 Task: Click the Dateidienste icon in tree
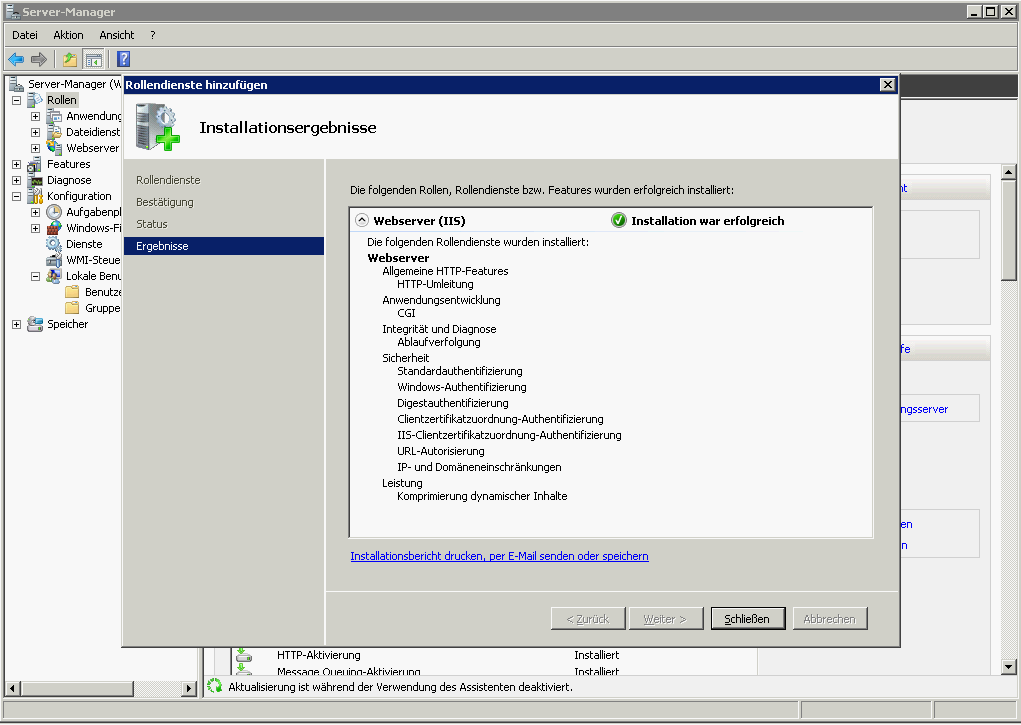point(54,132)
